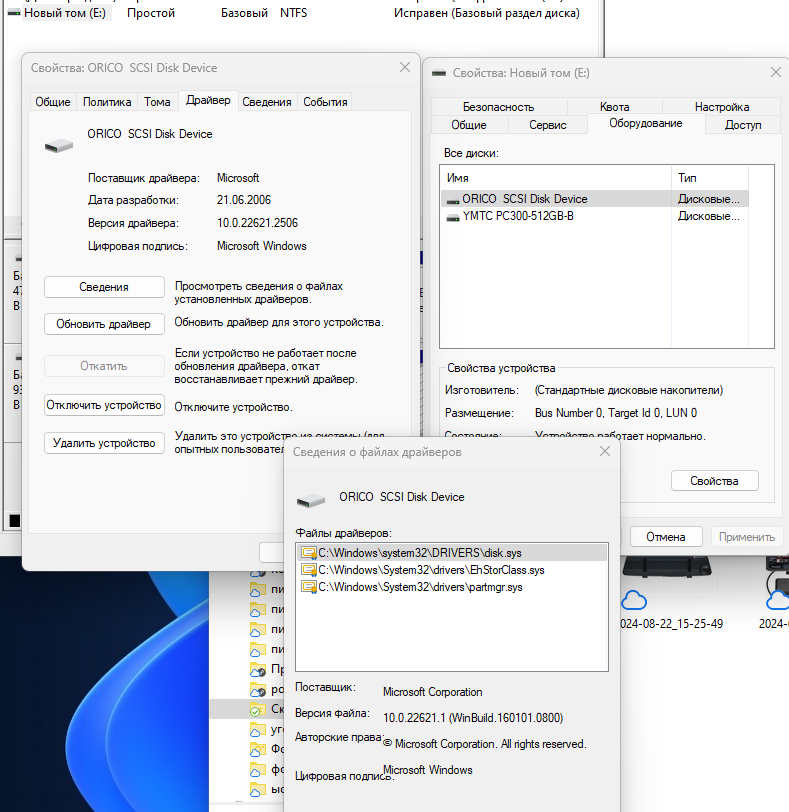Screen dimensions: 789x812
Task: Select the highlighted Ск folder in Explorer
Action: pyautogui.click(x=247, y=708)
